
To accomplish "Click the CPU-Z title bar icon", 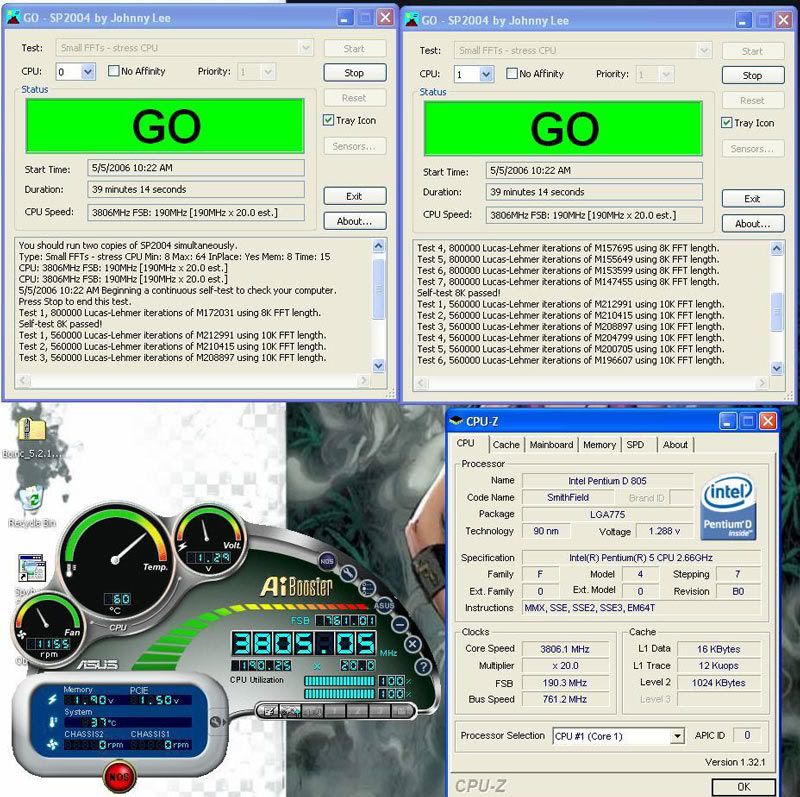I will 456,421.
